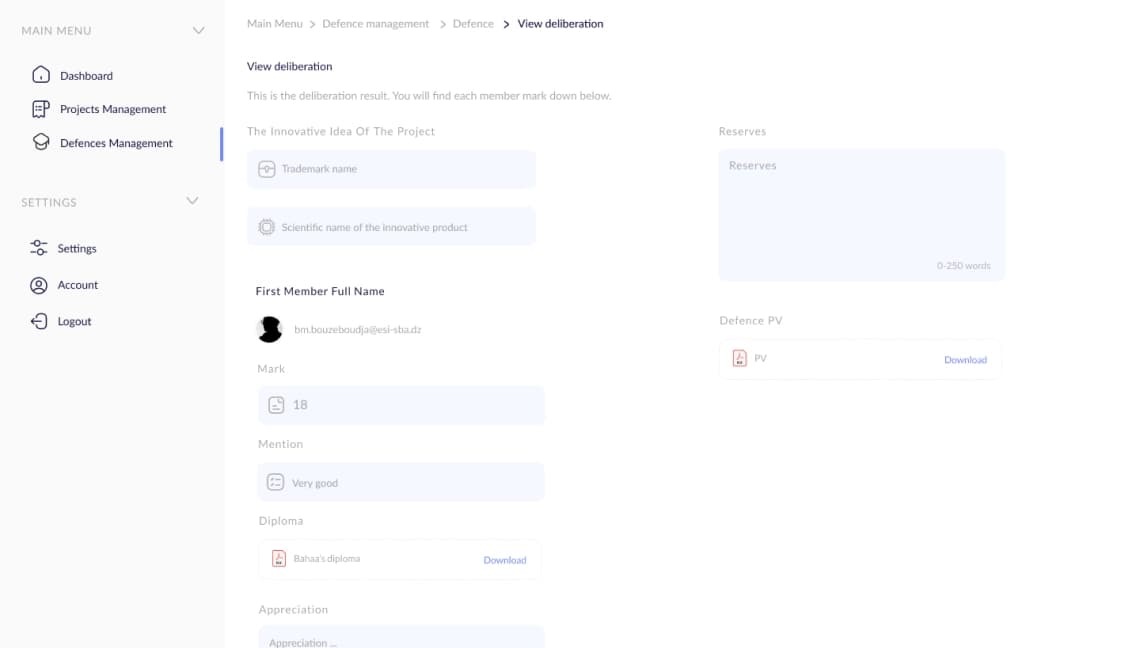Click the PDF icon in Defence PV row
This screenshot has width=1140, height=648.
tap(739, 358)
